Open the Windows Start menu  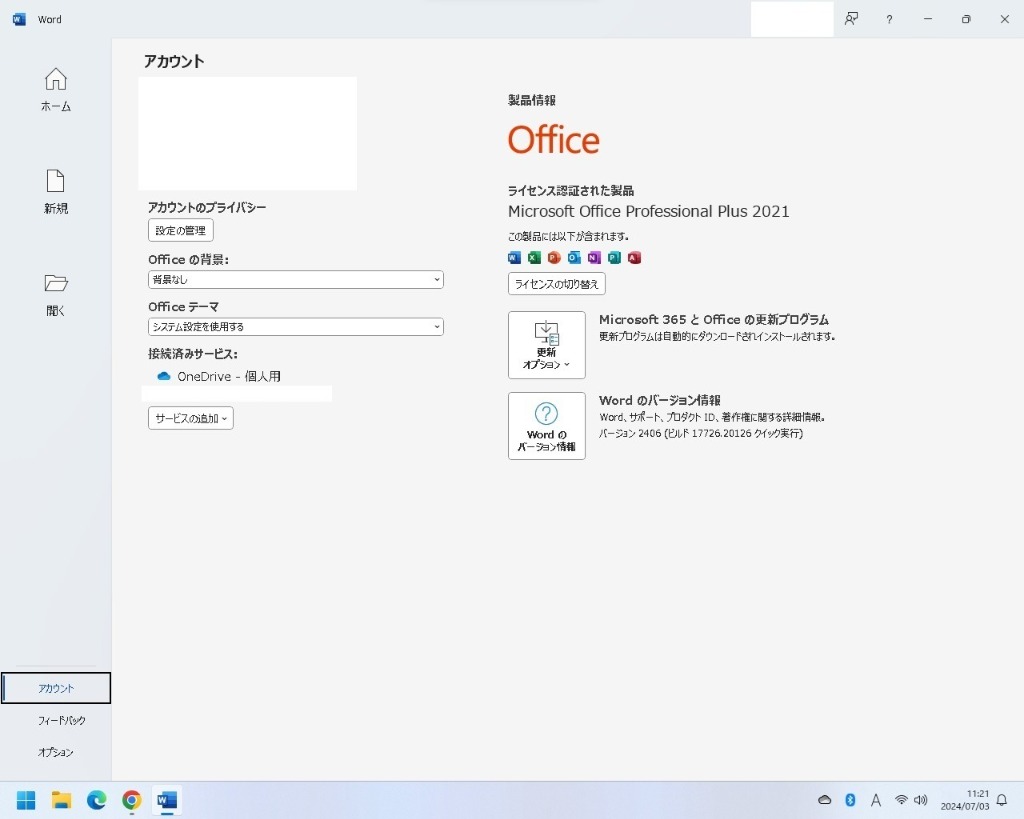tap(26, 800)
